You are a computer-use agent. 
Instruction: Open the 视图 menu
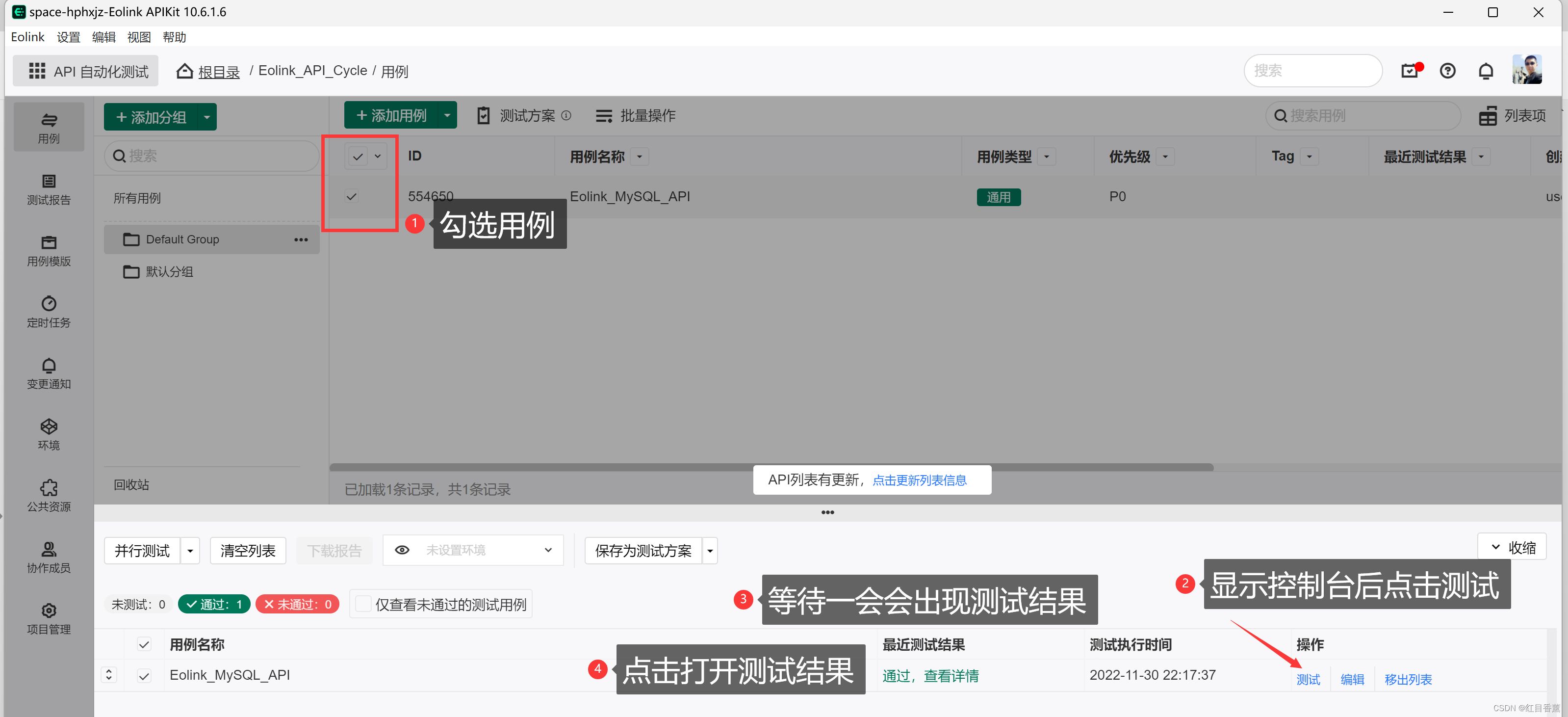point(138,37)
